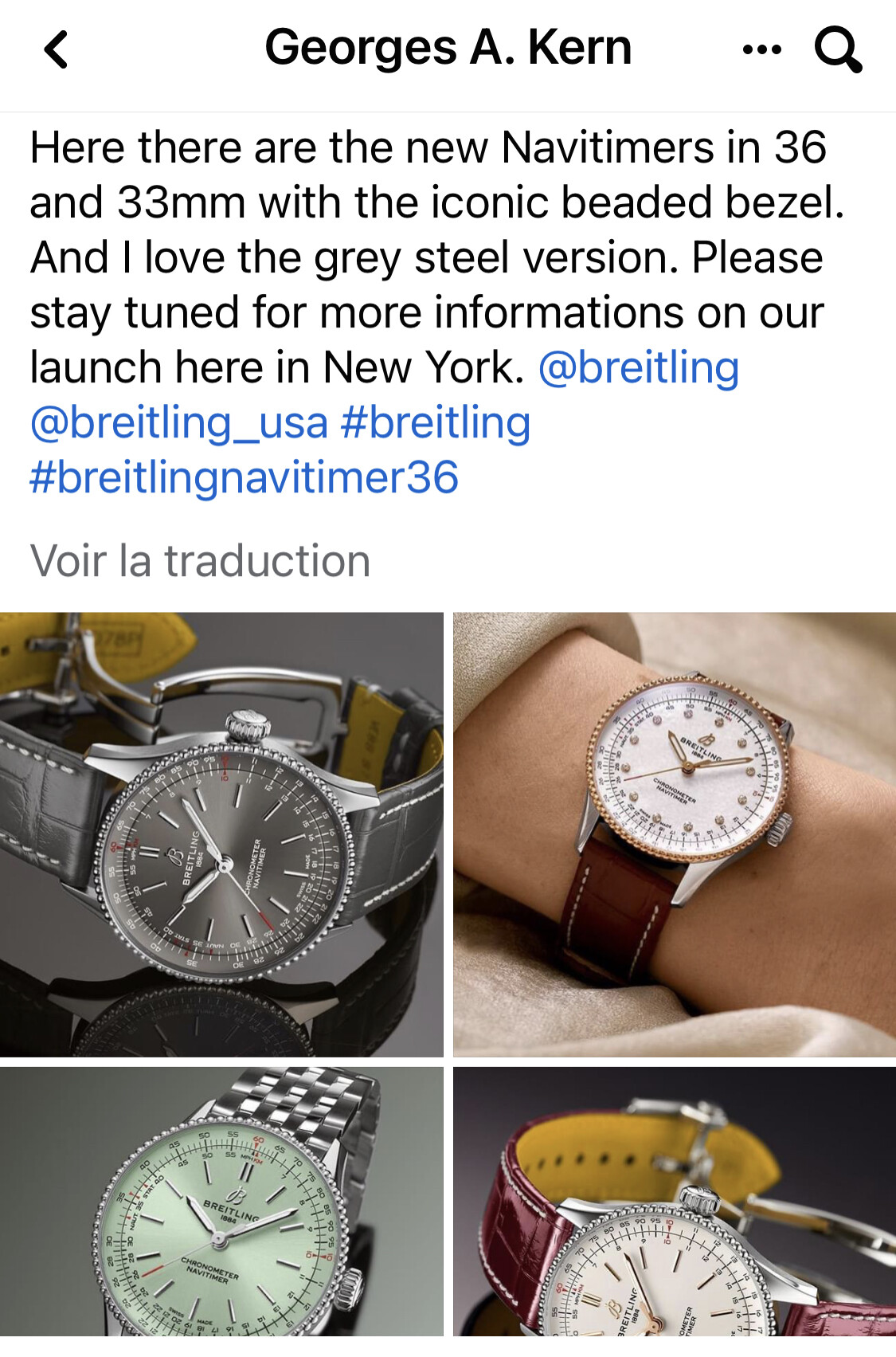
Task: Tap the Georges A. Kern page title
Action: [x=448, y=48]
